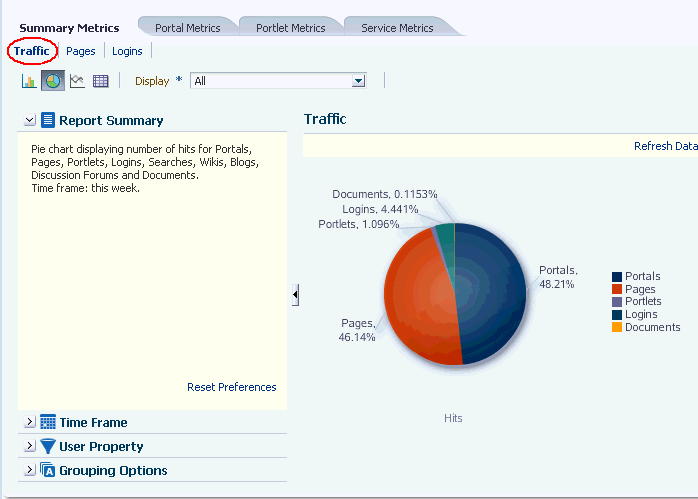Collapse the left panel with splitter arrow
Viewport: 698px width, 499px height.
pyautogui.click(x=295, y=295)
